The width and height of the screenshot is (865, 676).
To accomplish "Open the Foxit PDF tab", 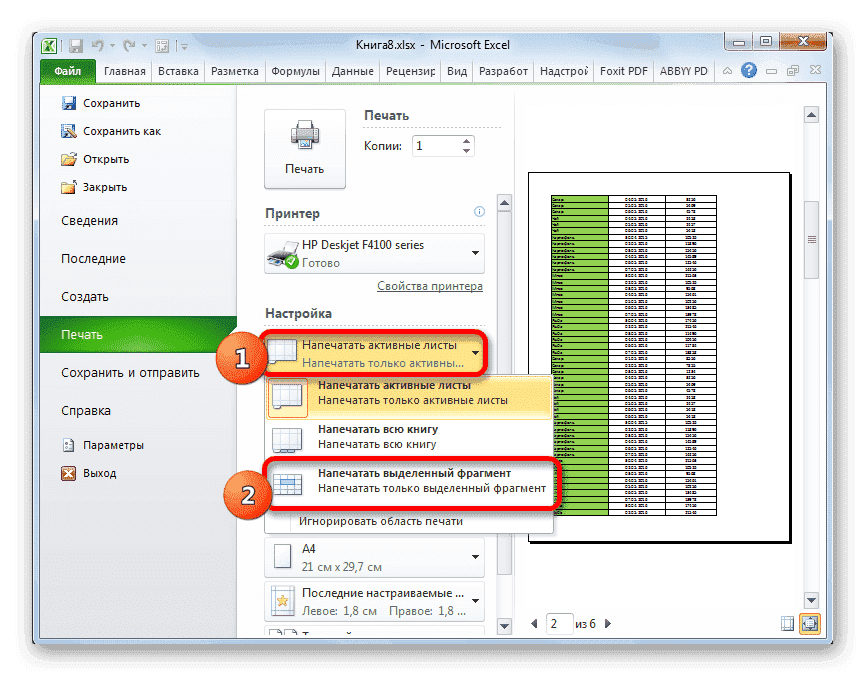I will point(623,71).
